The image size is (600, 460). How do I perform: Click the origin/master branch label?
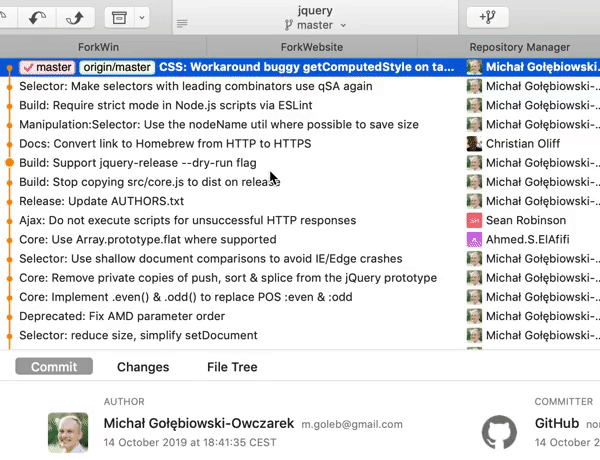117,67
